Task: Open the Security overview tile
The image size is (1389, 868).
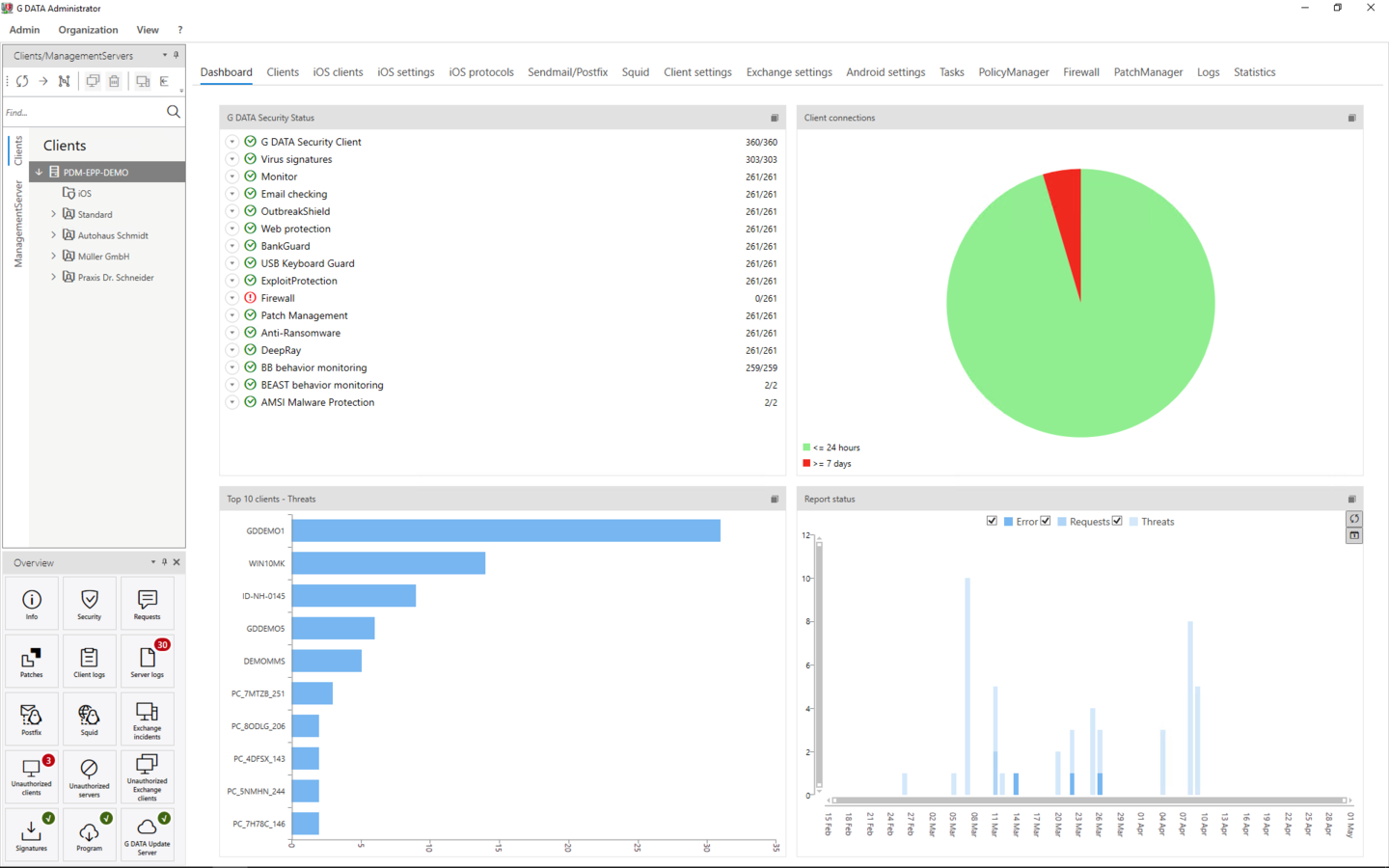Action: 90,604
